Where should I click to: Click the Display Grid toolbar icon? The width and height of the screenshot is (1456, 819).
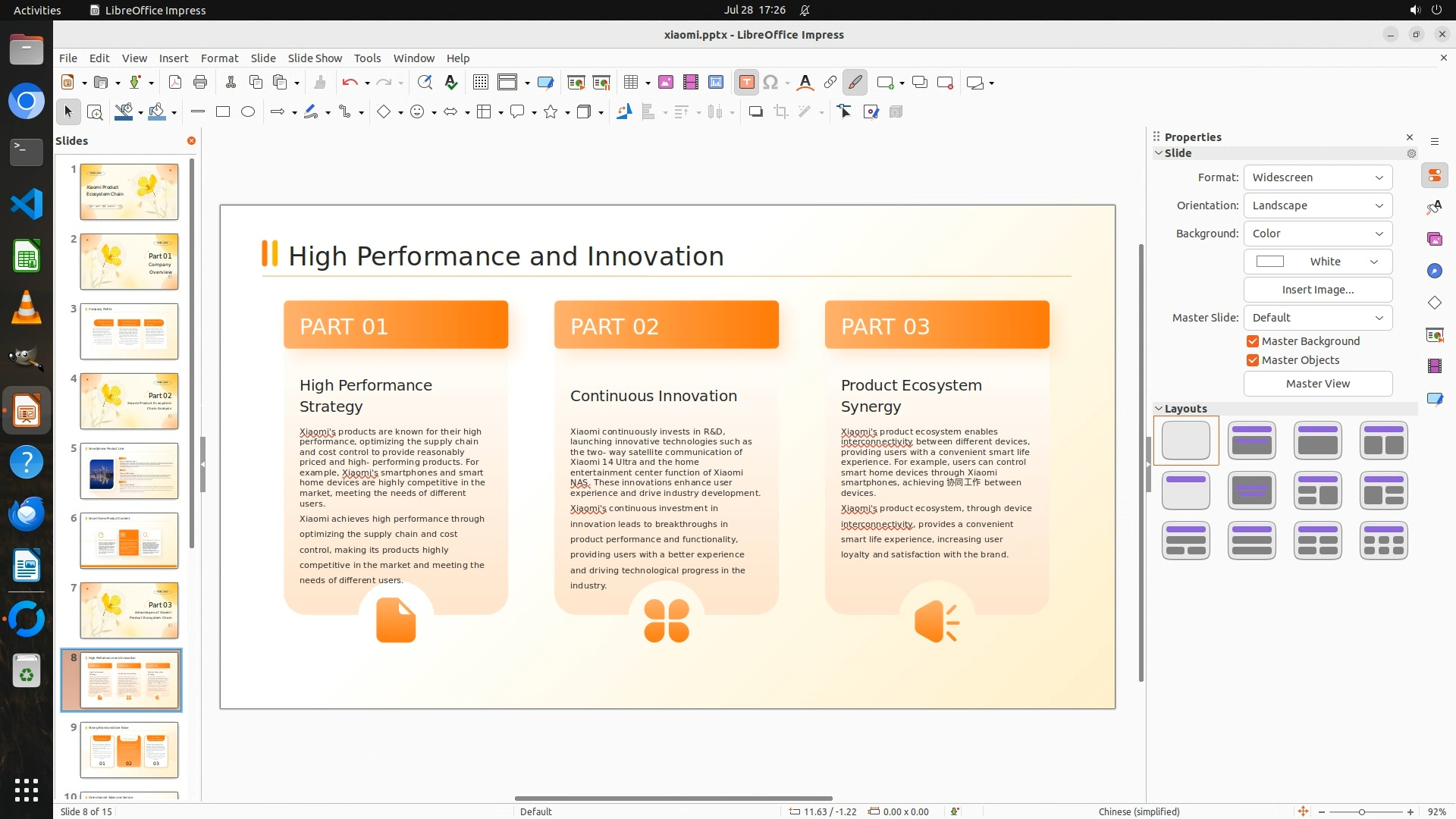[x=480, y=83]
